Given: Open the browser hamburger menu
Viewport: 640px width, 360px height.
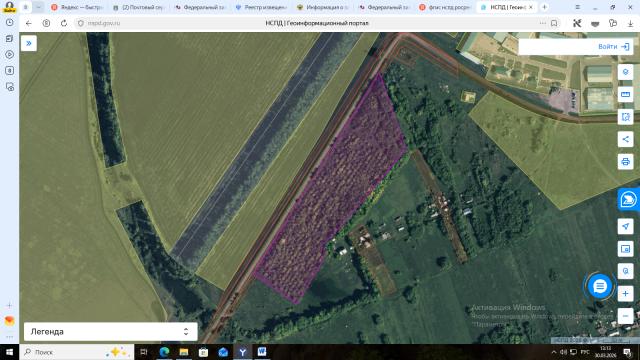Looking at the screenshot, I should point(577,7).
